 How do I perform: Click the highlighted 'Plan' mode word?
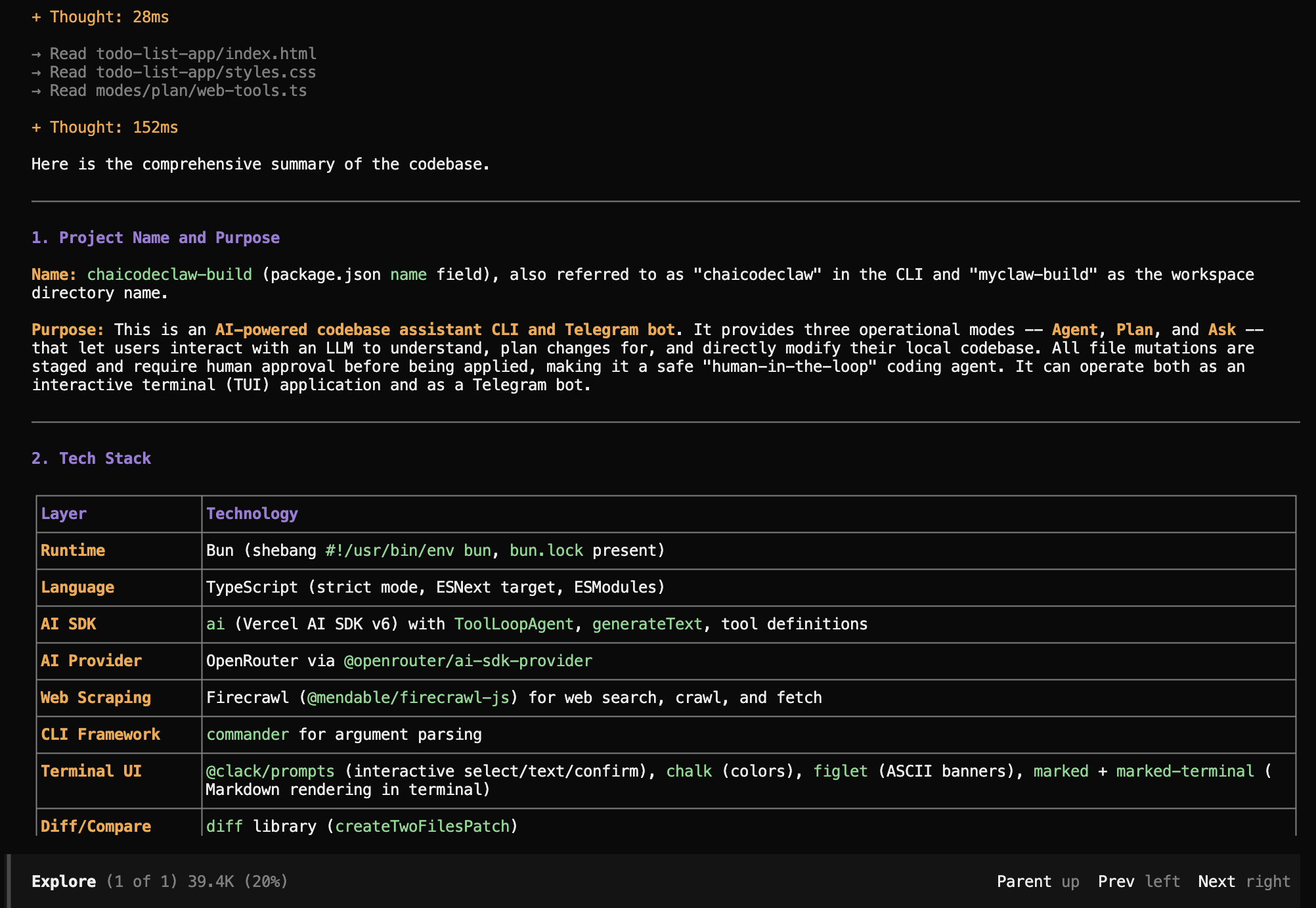1134,330
